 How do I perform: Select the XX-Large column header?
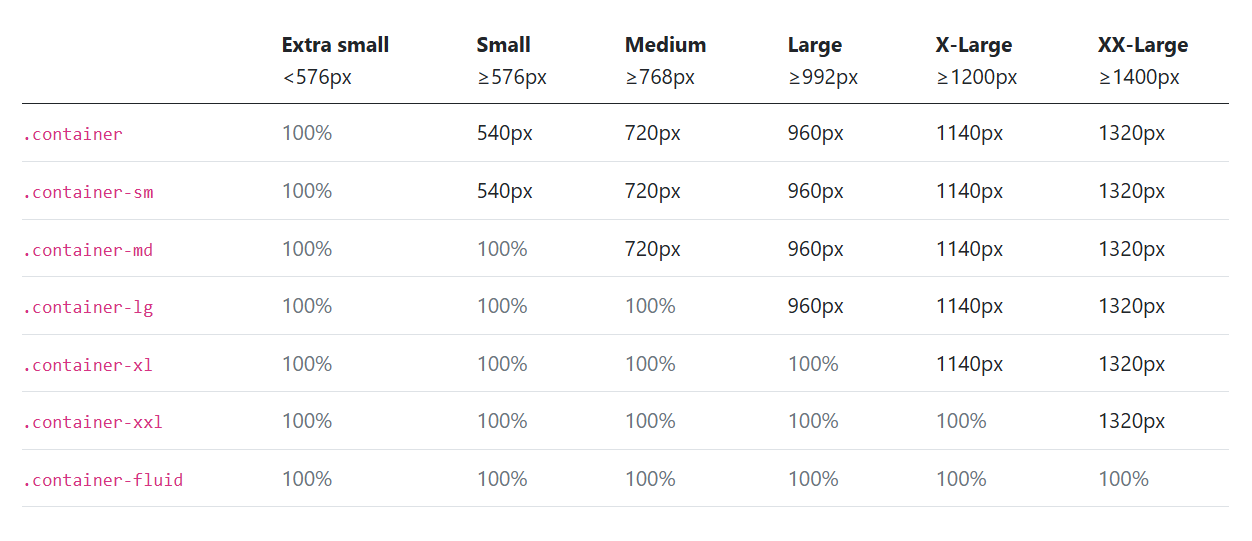pos(1142,45)
